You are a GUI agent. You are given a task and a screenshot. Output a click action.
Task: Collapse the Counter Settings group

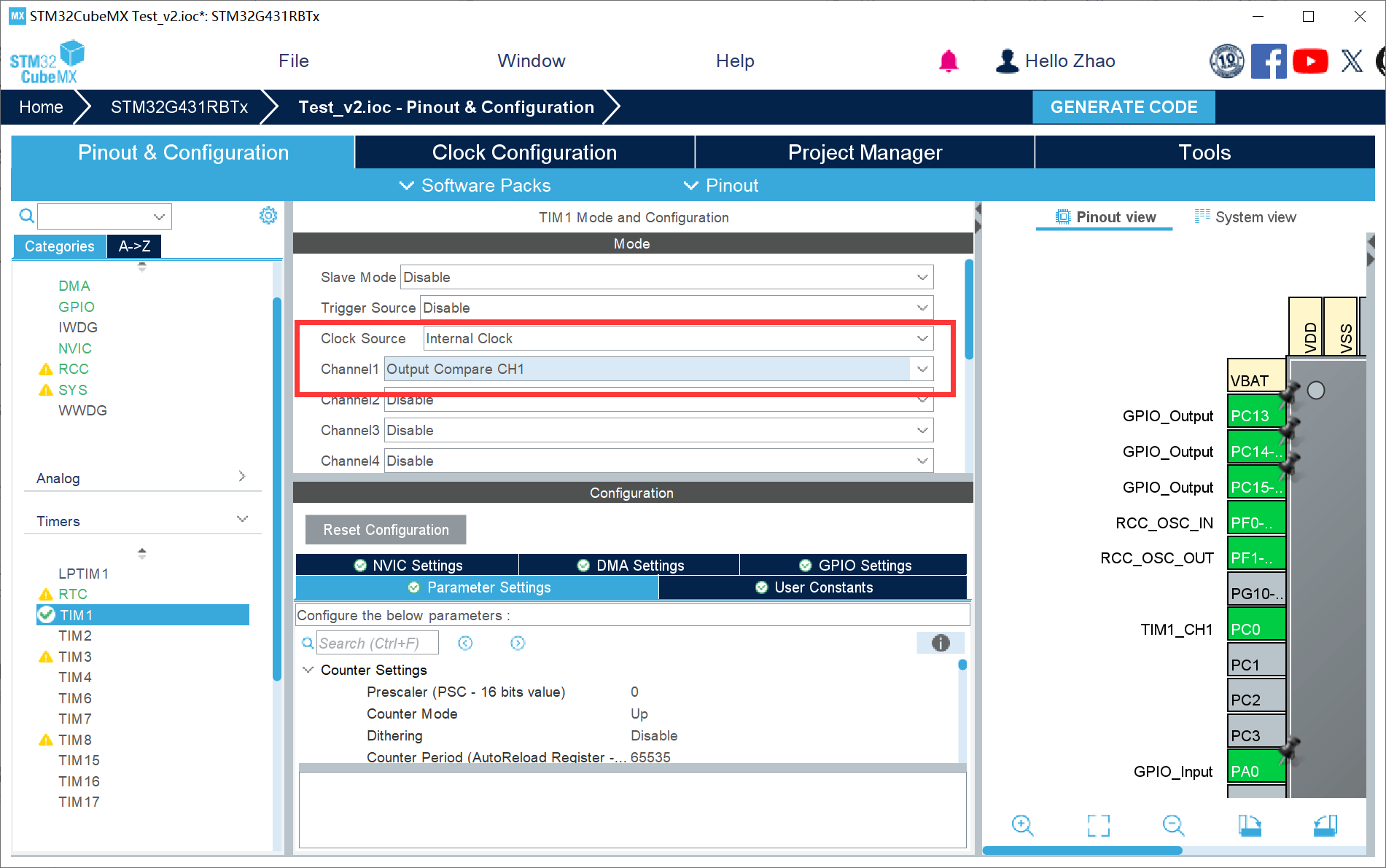click(308, 670)
